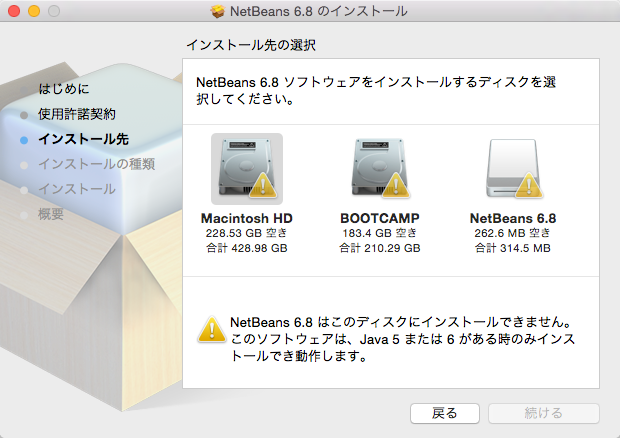Click the 続ける (Continue) button
620x438 pixels.
tap(544, 413)
